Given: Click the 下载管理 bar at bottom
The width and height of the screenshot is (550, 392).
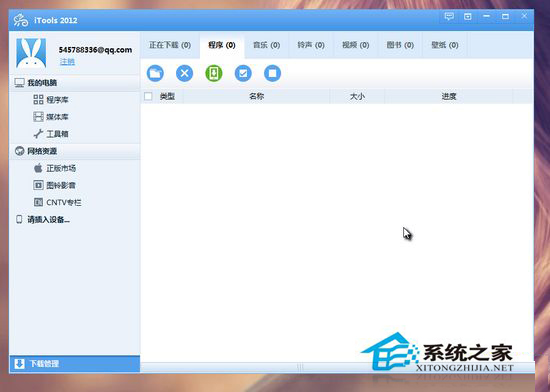Looking at the screenshot, I should tap(75, 364).
